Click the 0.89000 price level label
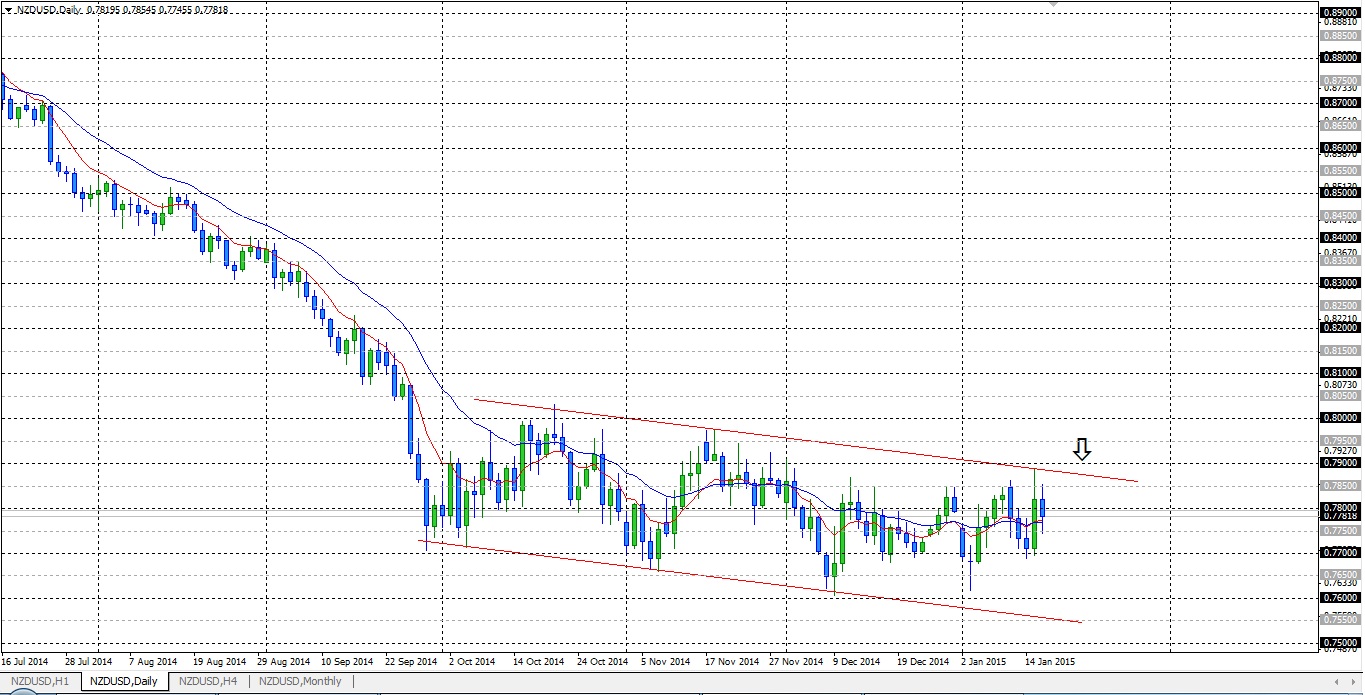This screenshot has height=695, width=1365. (1340, 12)
